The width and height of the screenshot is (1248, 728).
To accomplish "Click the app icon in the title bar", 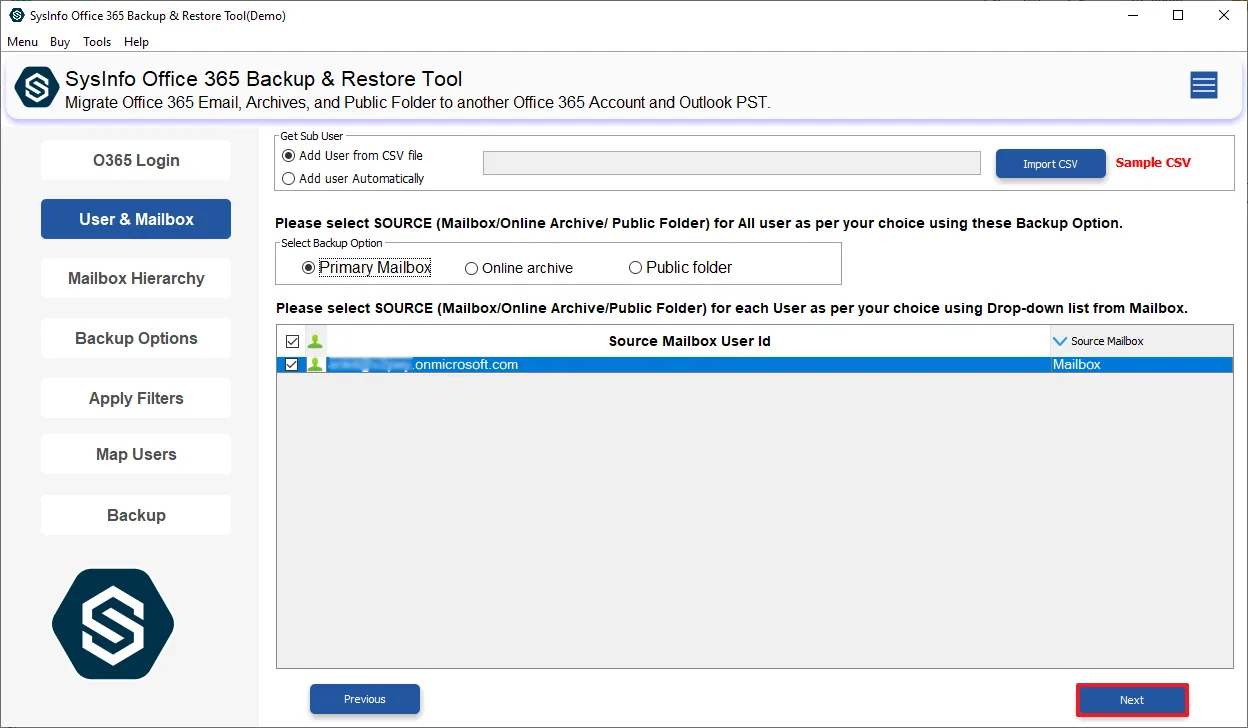I will [x=16, y=15].
